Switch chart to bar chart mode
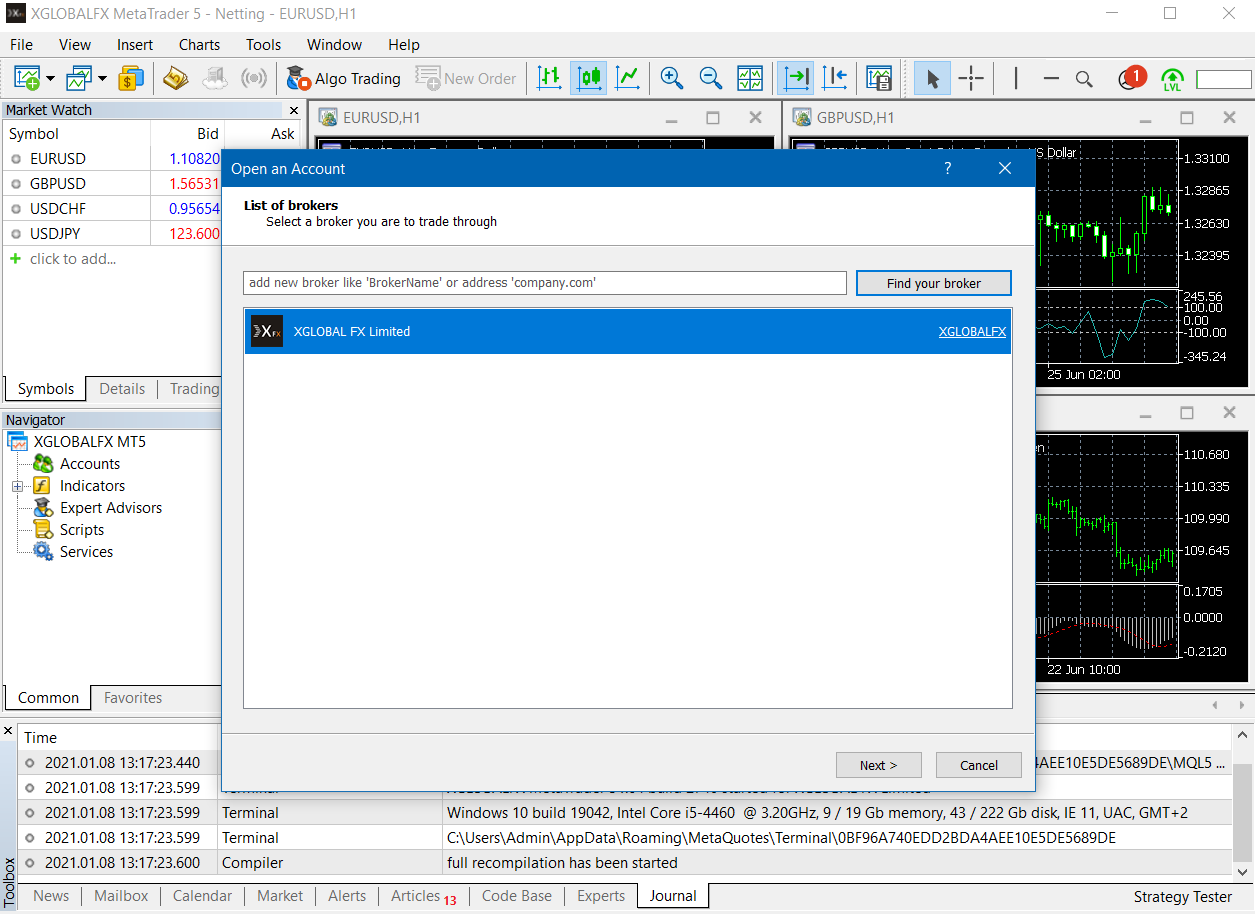This screenshot has width=1255, height=914. pos(549,78)
